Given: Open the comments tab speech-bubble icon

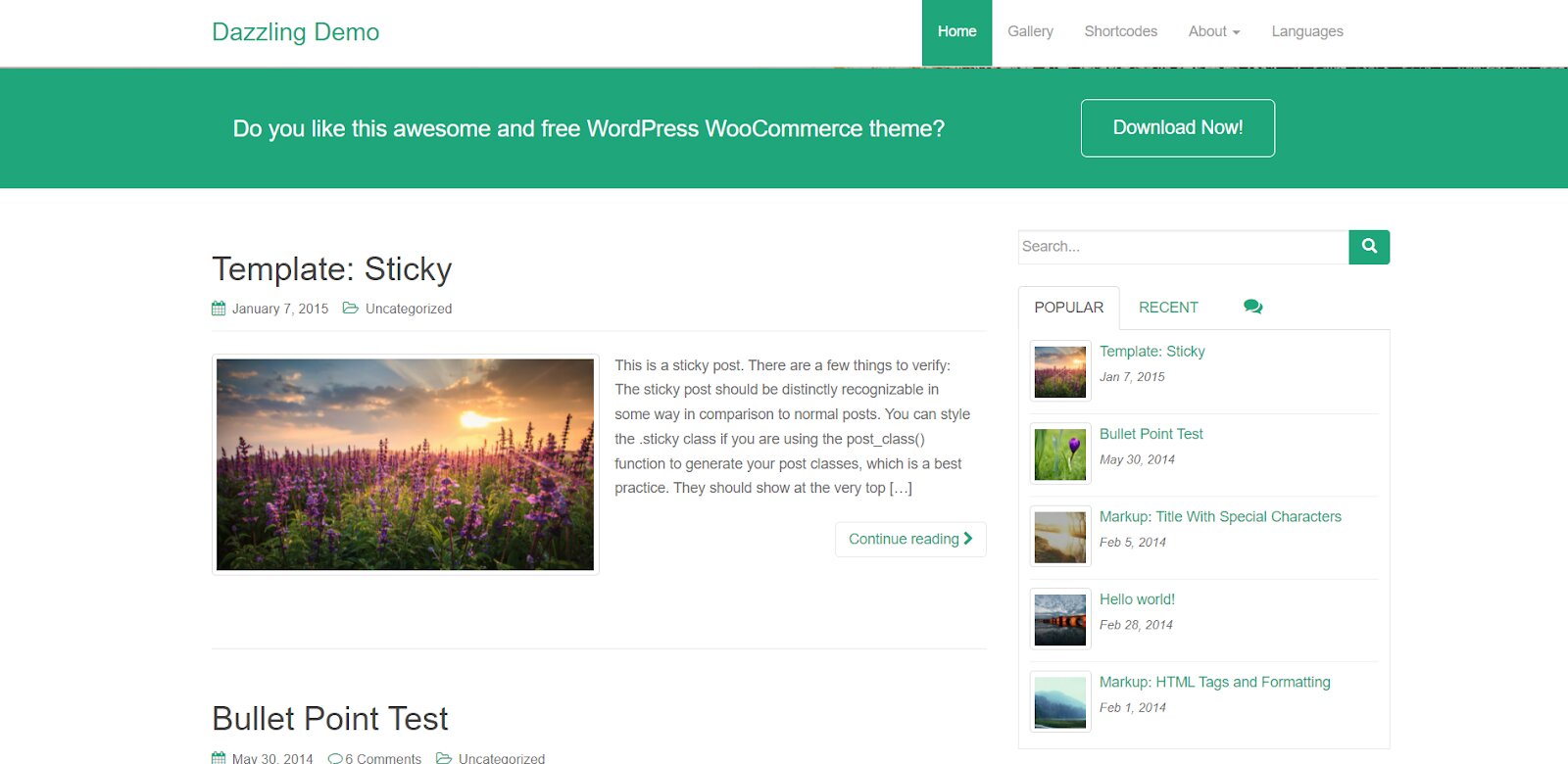Looking at the screenshot, I should pyautogui.click(x=1252, y=307).
